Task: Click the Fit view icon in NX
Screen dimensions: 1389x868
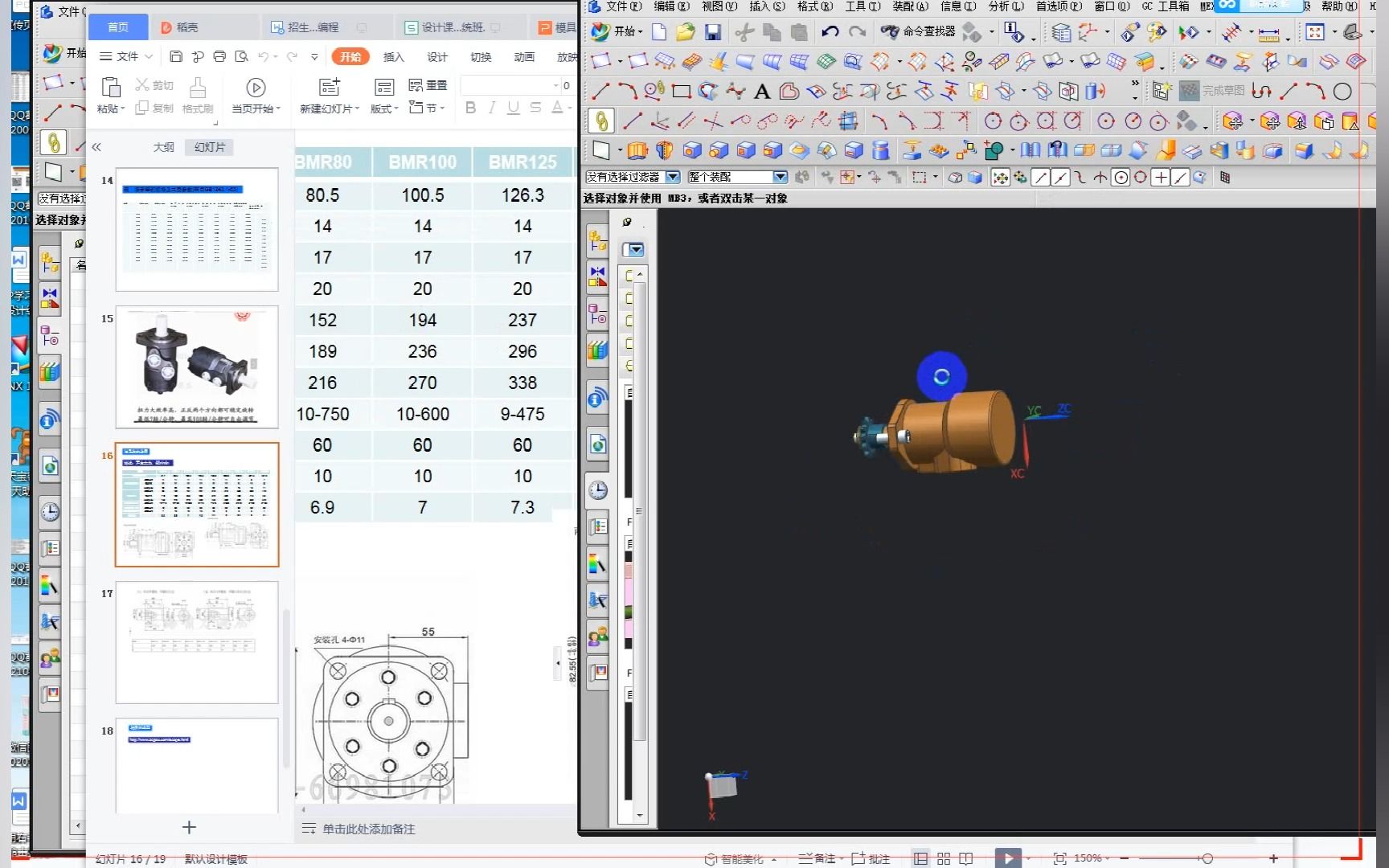Action: click(1316, 32)
